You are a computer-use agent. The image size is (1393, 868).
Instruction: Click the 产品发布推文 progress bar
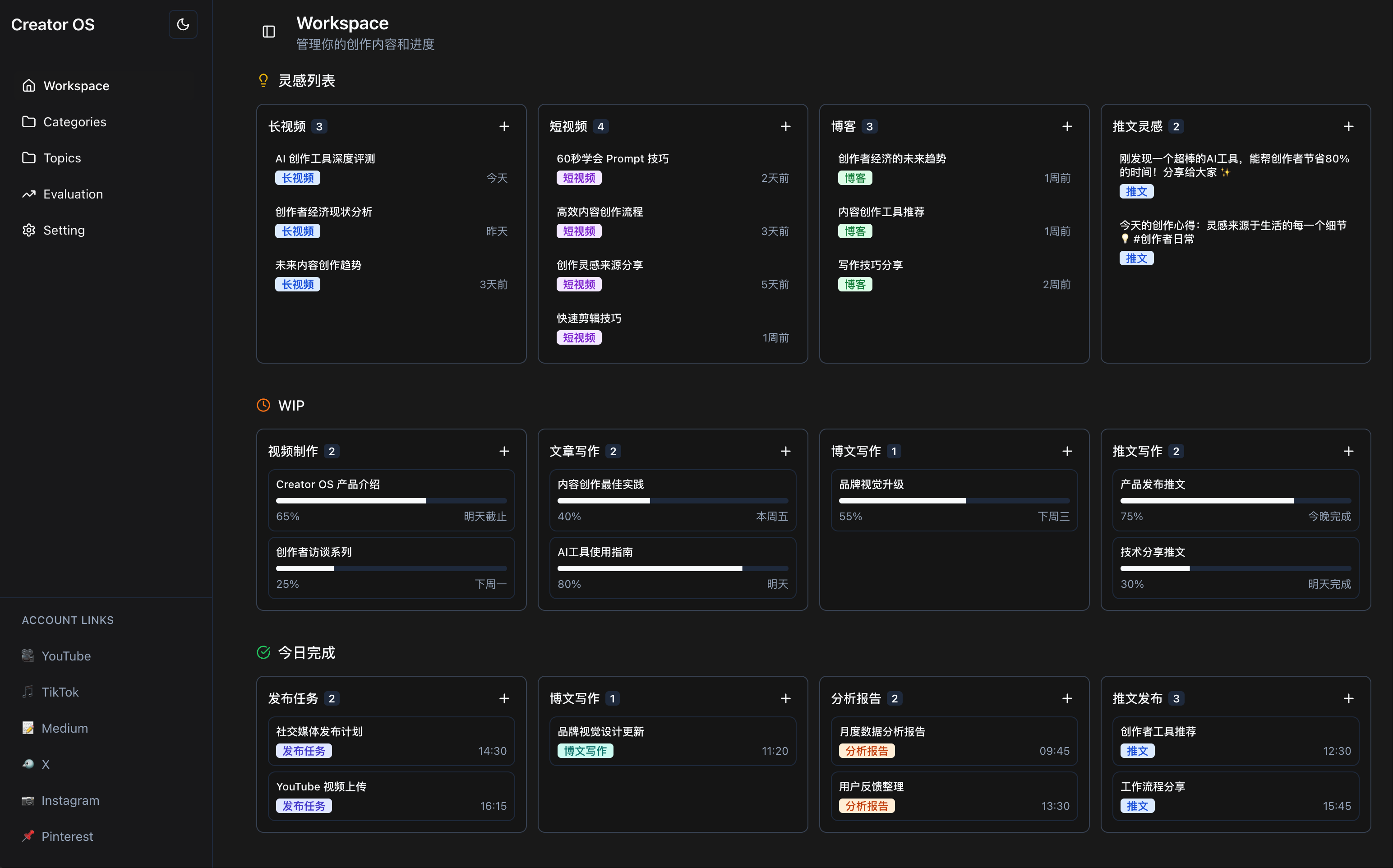click(x=1236, y=501)
